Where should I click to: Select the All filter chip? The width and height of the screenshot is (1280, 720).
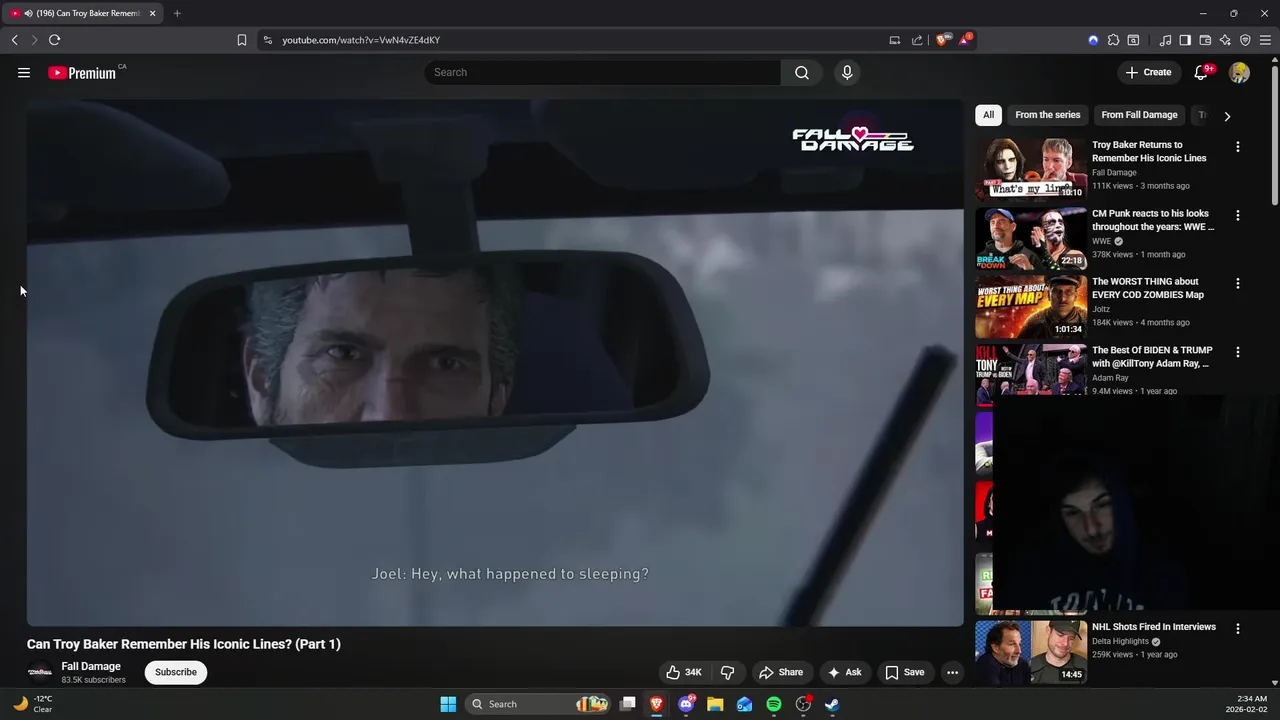[x=988, y=115]
